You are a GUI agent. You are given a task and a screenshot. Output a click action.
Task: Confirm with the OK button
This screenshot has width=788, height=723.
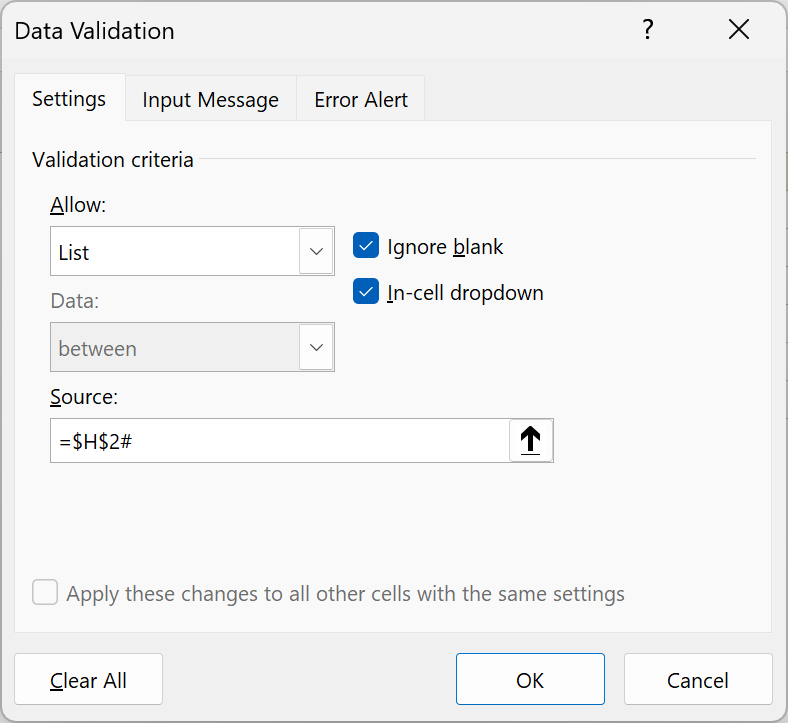tap(530, 679)
